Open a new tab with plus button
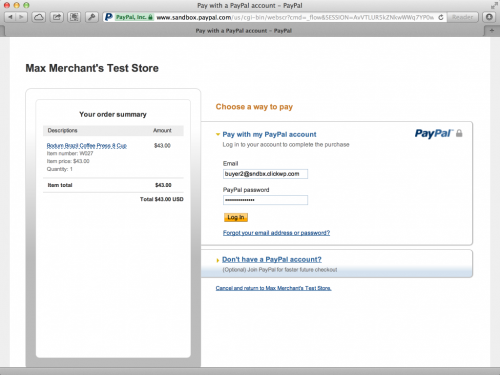Image resolution: width=500 pixels, height=375 pixels. tap(492, 31)
